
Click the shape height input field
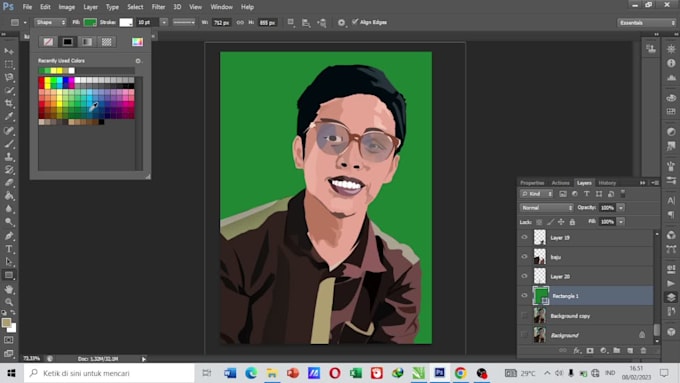point(267,23)
